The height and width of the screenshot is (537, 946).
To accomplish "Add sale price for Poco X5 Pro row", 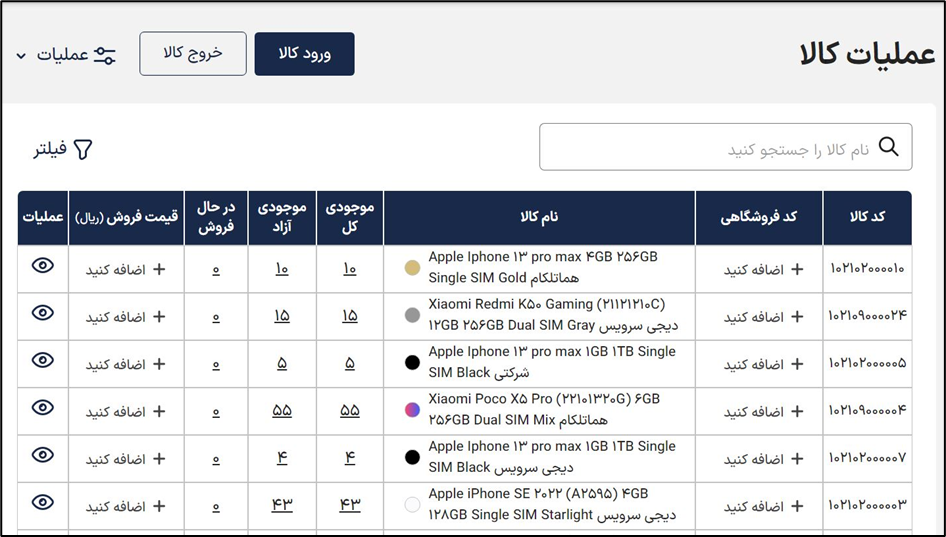I will 125,411.
